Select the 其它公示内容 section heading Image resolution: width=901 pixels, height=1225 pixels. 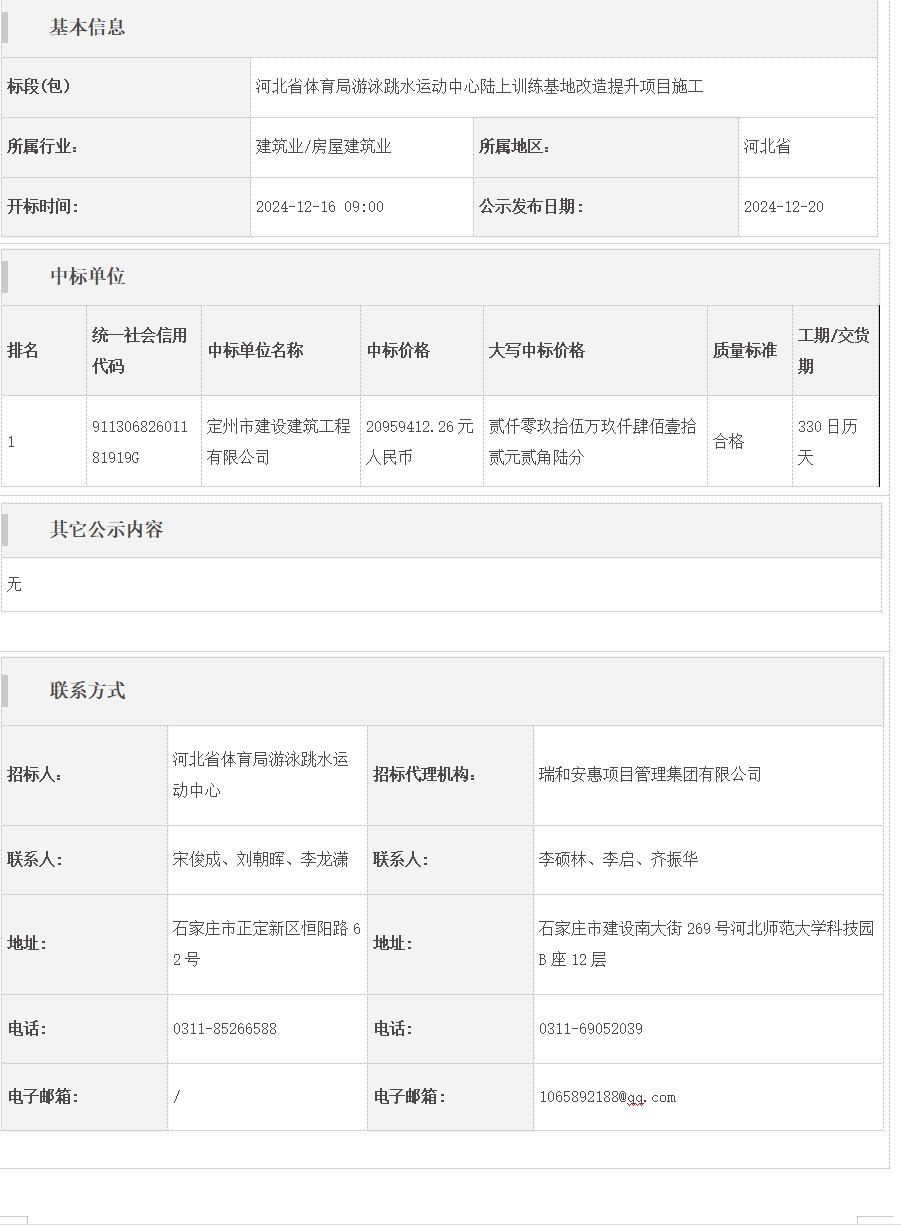point(106,530)
